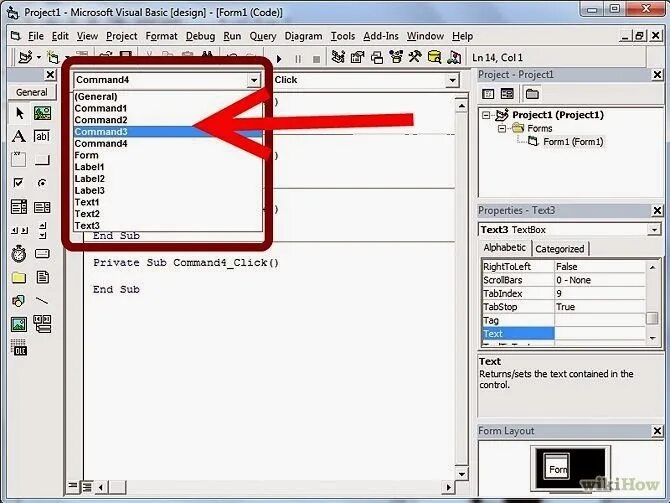Click the Break (pause) toolbar button
Image resolution: width=670 pixels, height=503 pixels.
click(x=298, y=59)
